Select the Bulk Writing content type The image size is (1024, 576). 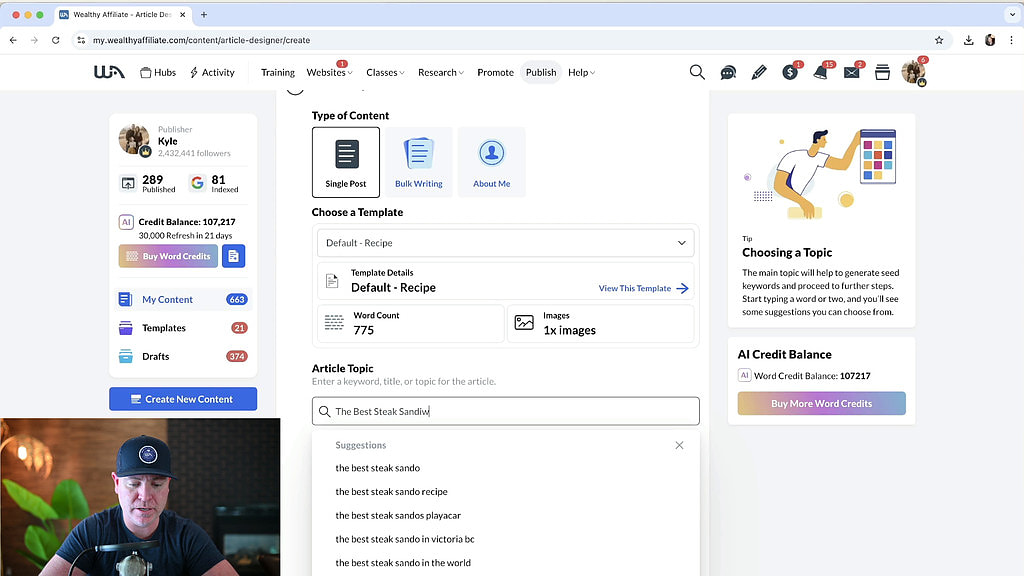click(x=419, y=162)
